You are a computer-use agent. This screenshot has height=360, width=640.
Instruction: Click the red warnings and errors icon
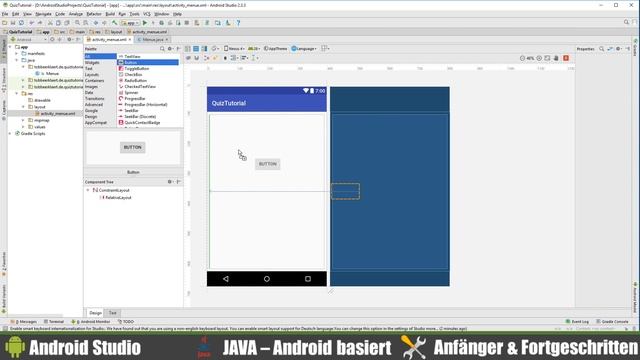click(x=566, y=58)
